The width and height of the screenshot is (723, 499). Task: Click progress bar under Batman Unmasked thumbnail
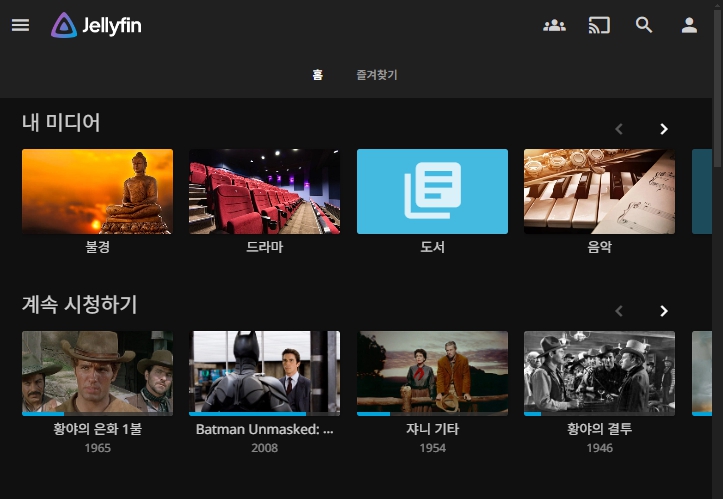[x=265, y=414]
